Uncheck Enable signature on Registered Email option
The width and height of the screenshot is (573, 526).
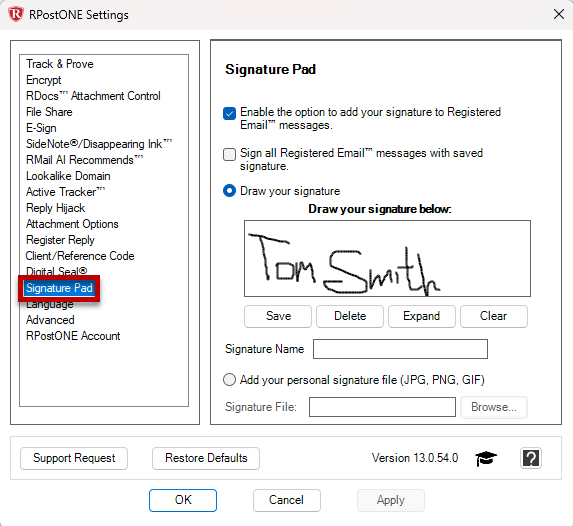pyautogui.click(x=229, y=114)
